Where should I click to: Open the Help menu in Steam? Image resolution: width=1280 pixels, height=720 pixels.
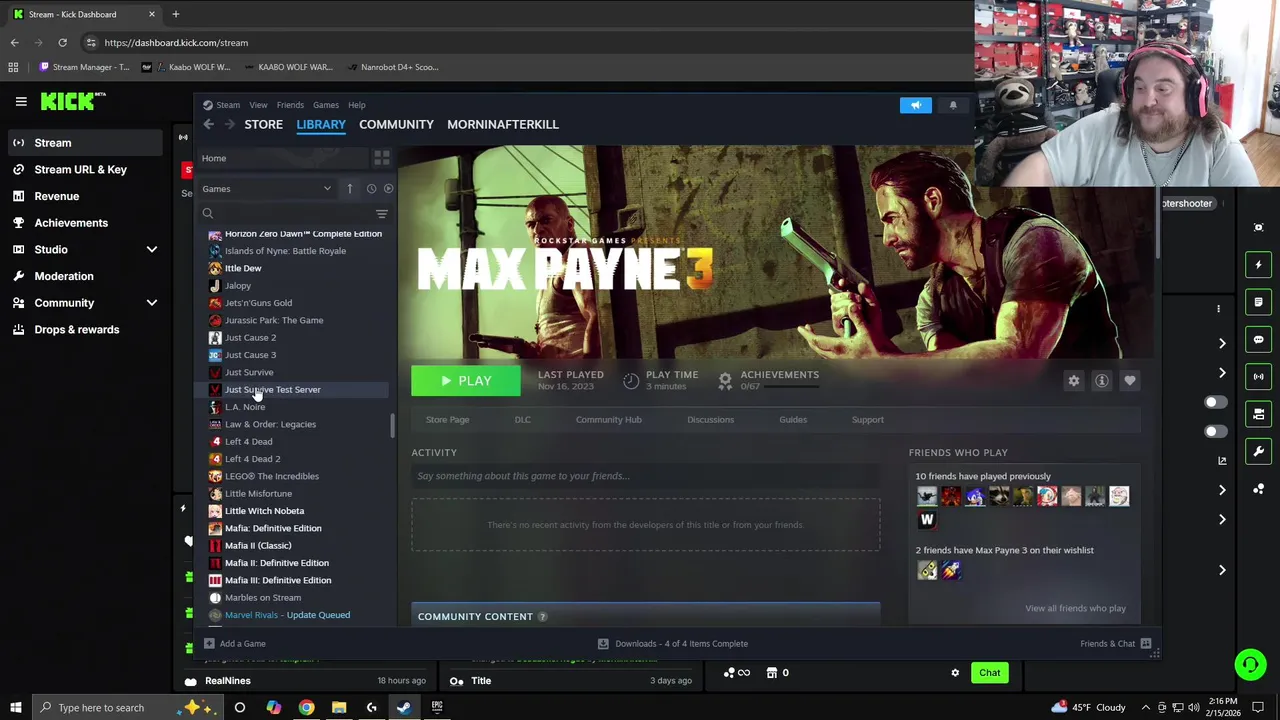coord(357,105)
